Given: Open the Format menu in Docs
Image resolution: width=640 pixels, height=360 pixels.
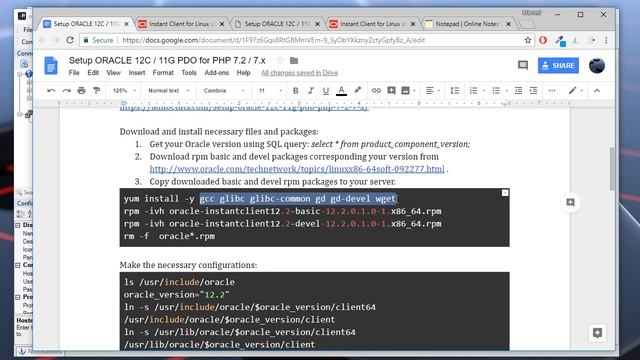Looking at the screenshot, I should click(x=163, y=73).
